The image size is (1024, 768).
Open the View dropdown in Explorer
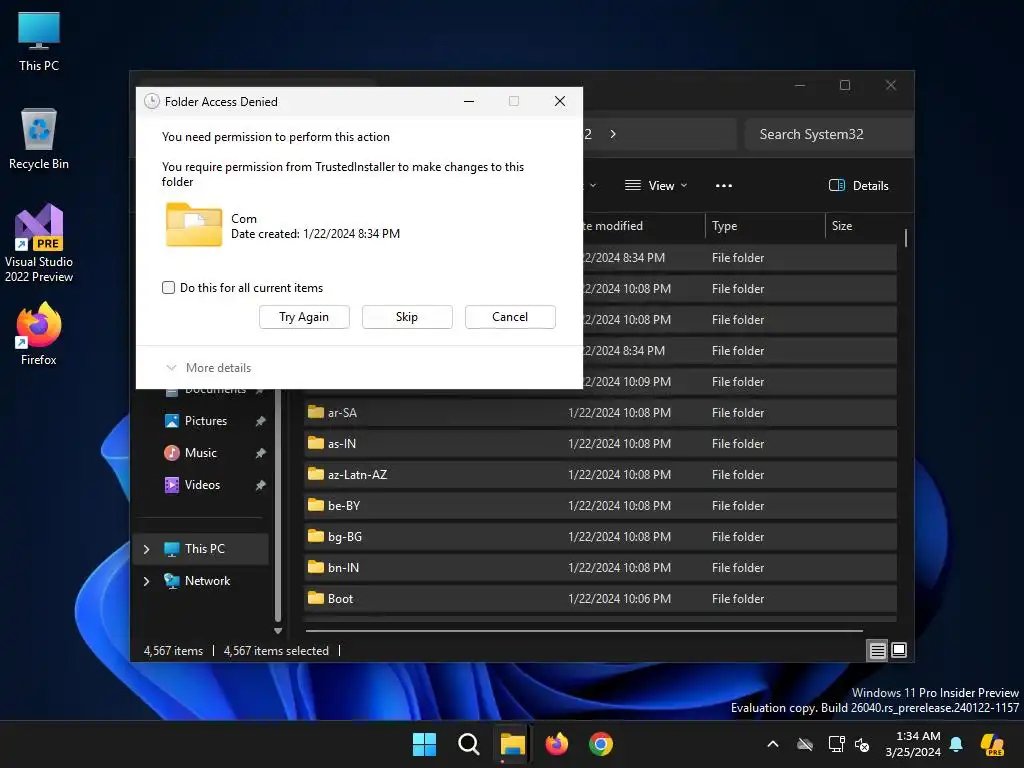click(x=656, y=185)
